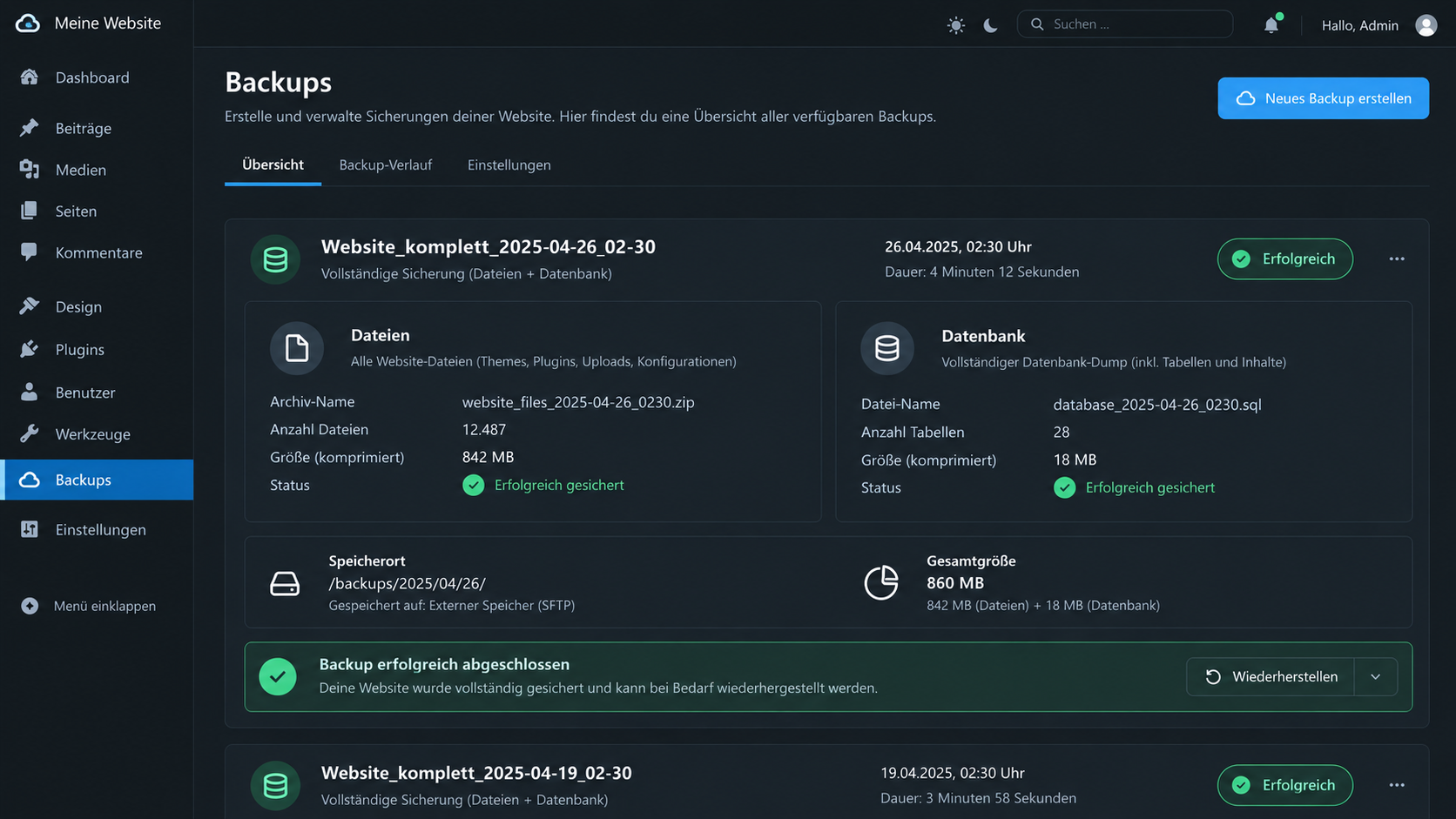Open the Einstellungen tab
1456x819 pixels.
509,164
